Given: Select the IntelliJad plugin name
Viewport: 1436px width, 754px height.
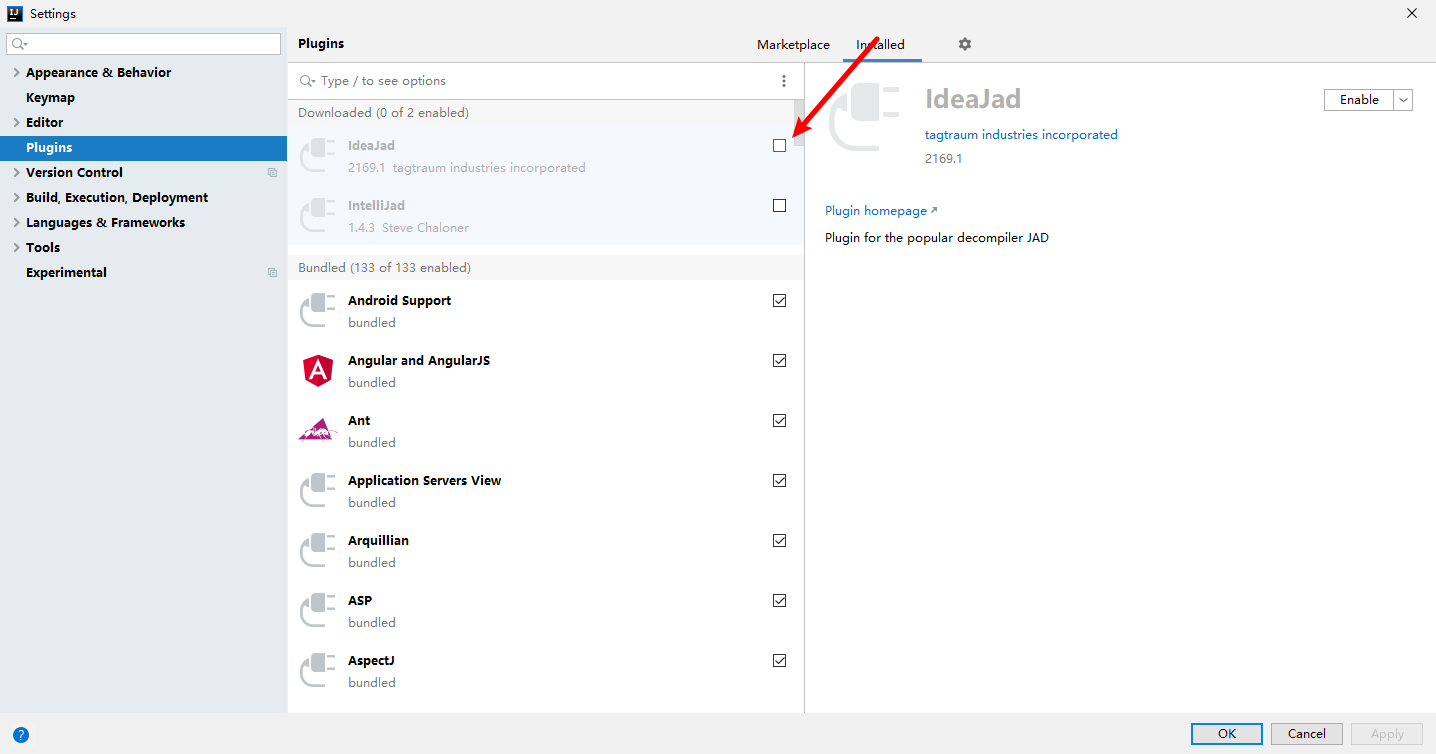Looking at the screenshot, I should 376,206.
